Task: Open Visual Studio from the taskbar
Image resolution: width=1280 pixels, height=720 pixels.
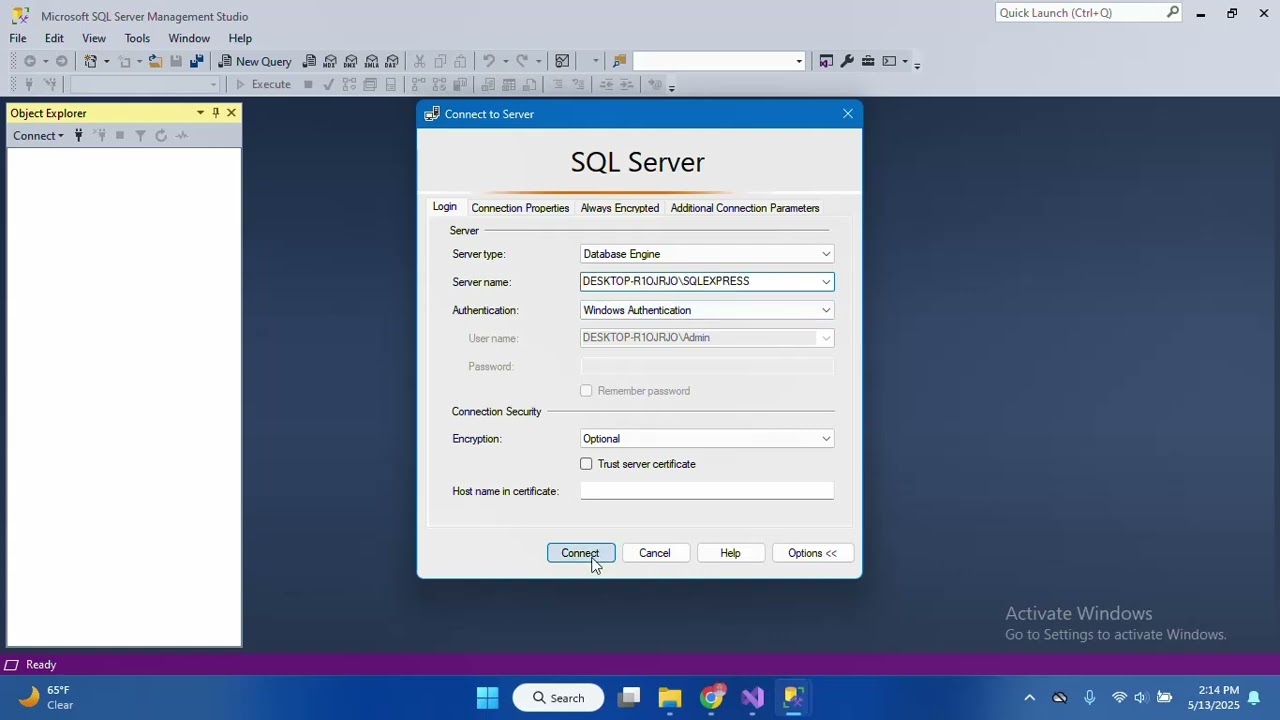Action: (752, 698)
